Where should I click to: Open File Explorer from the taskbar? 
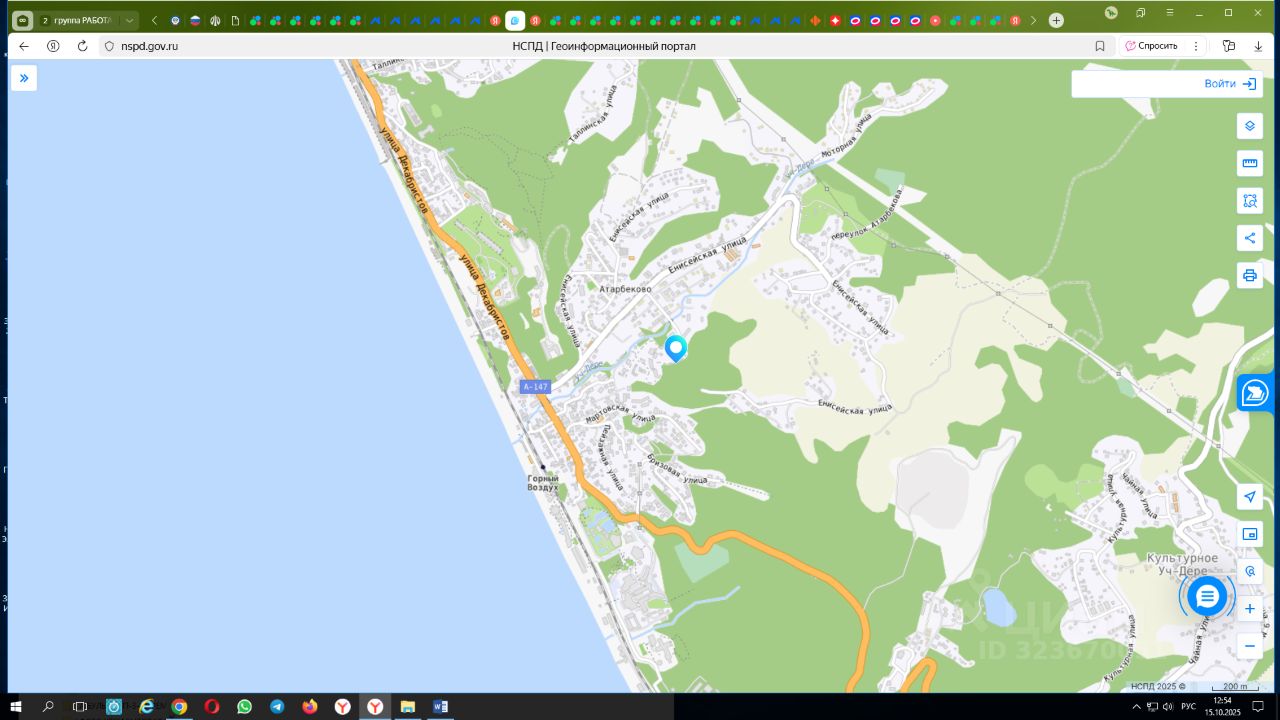click(408, 707)
